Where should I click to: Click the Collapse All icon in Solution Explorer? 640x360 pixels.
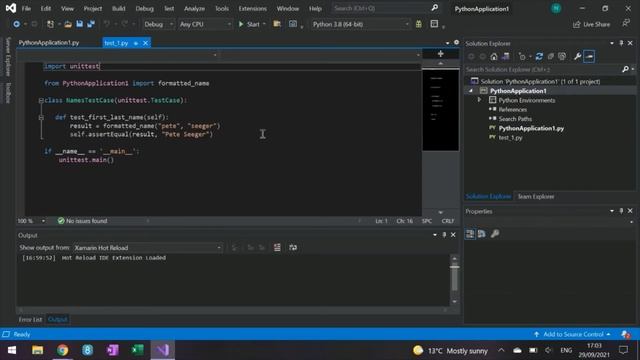[x=551, y=57]
